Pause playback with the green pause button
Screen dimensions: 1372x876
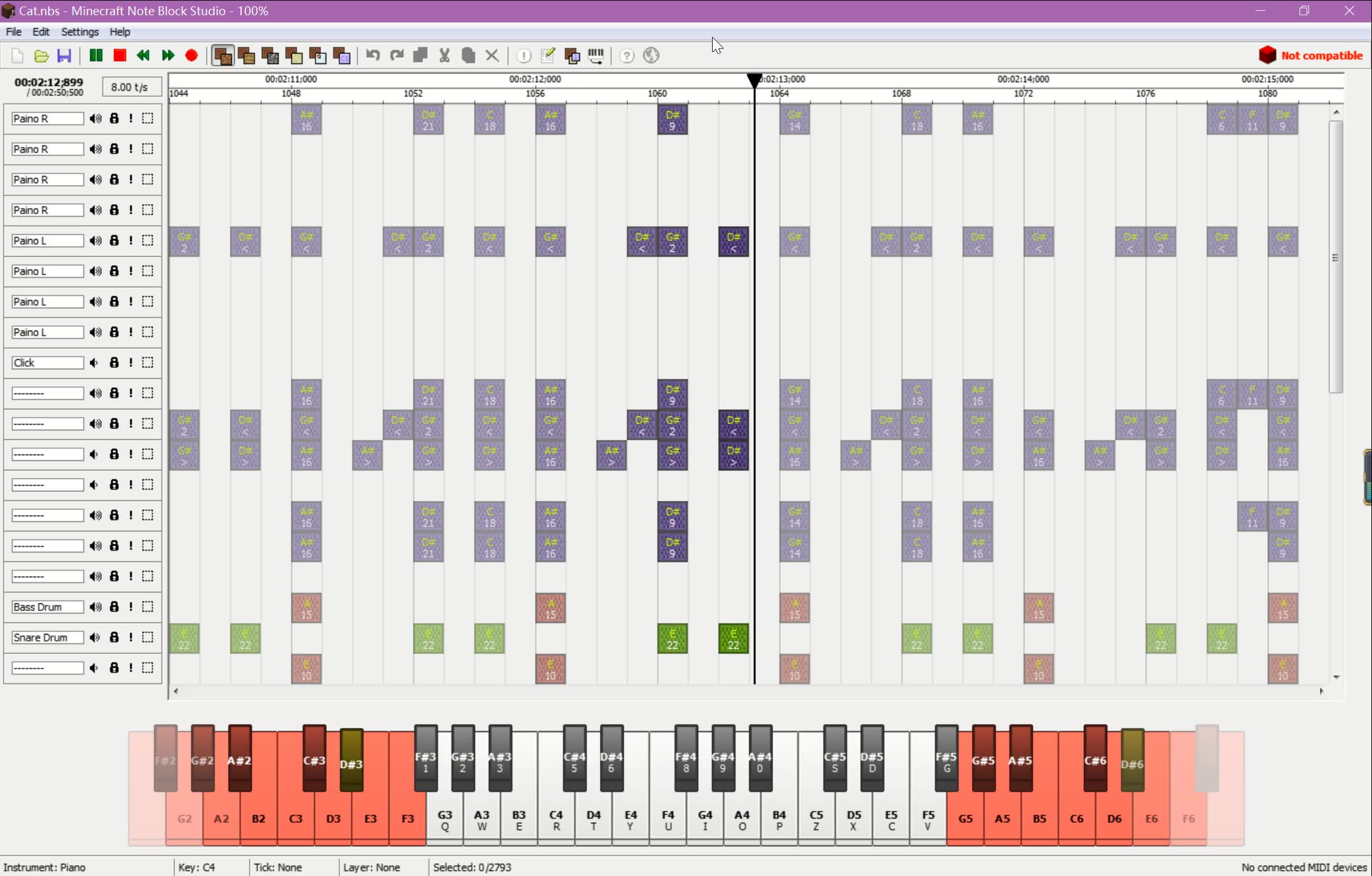[x=96, y=56]
